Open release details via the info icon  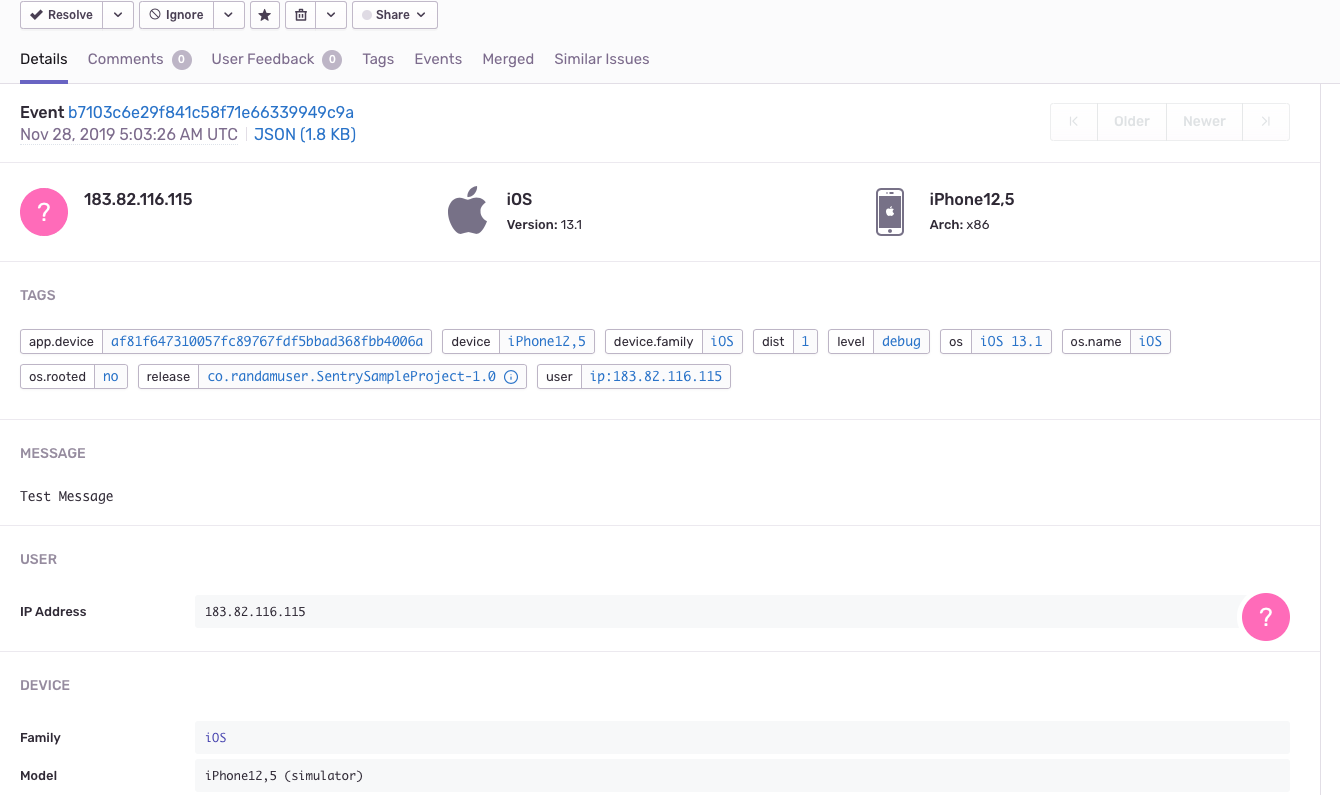(509, 376)
